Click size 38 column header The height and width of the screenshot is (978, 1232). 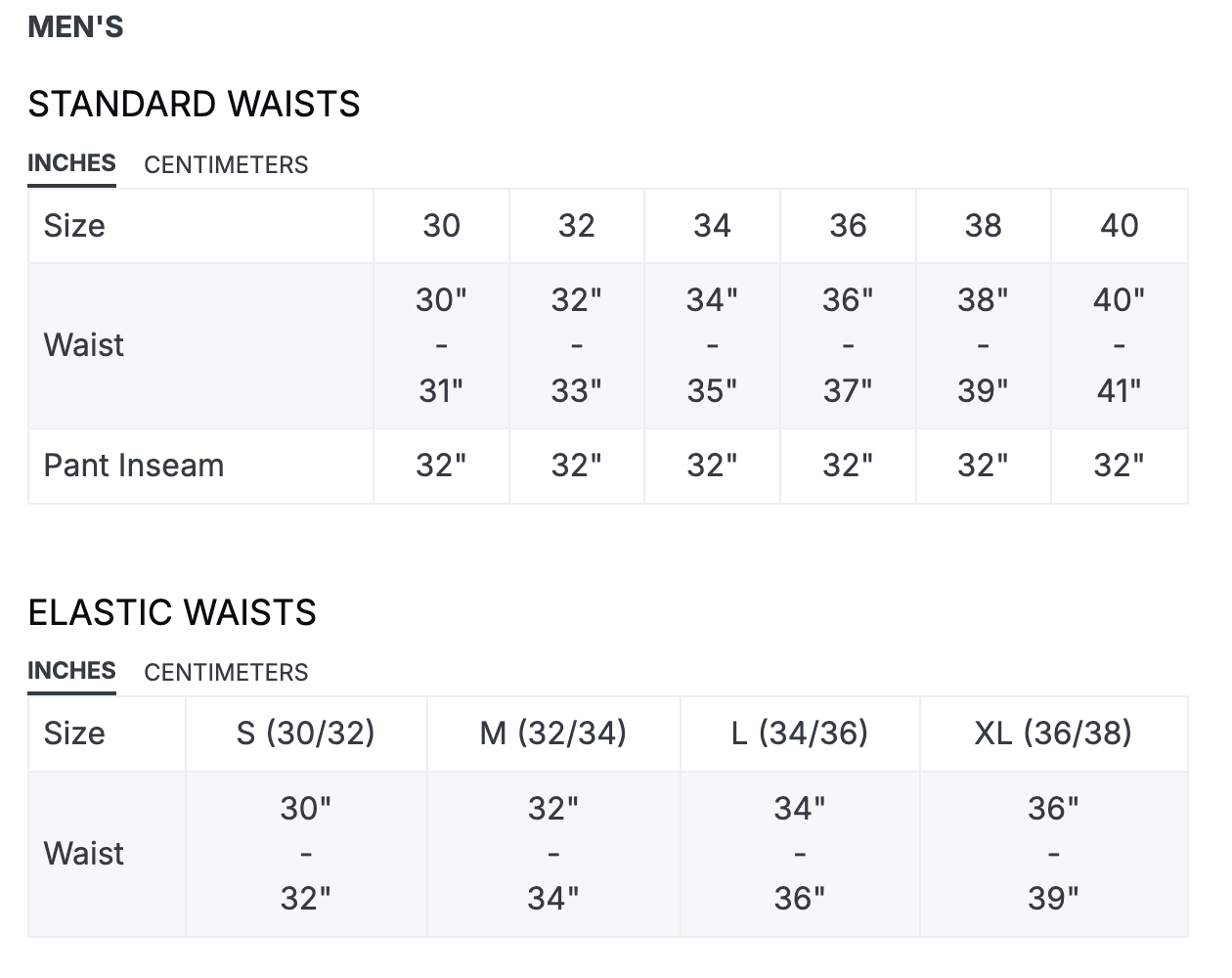[x=984, y=226]
